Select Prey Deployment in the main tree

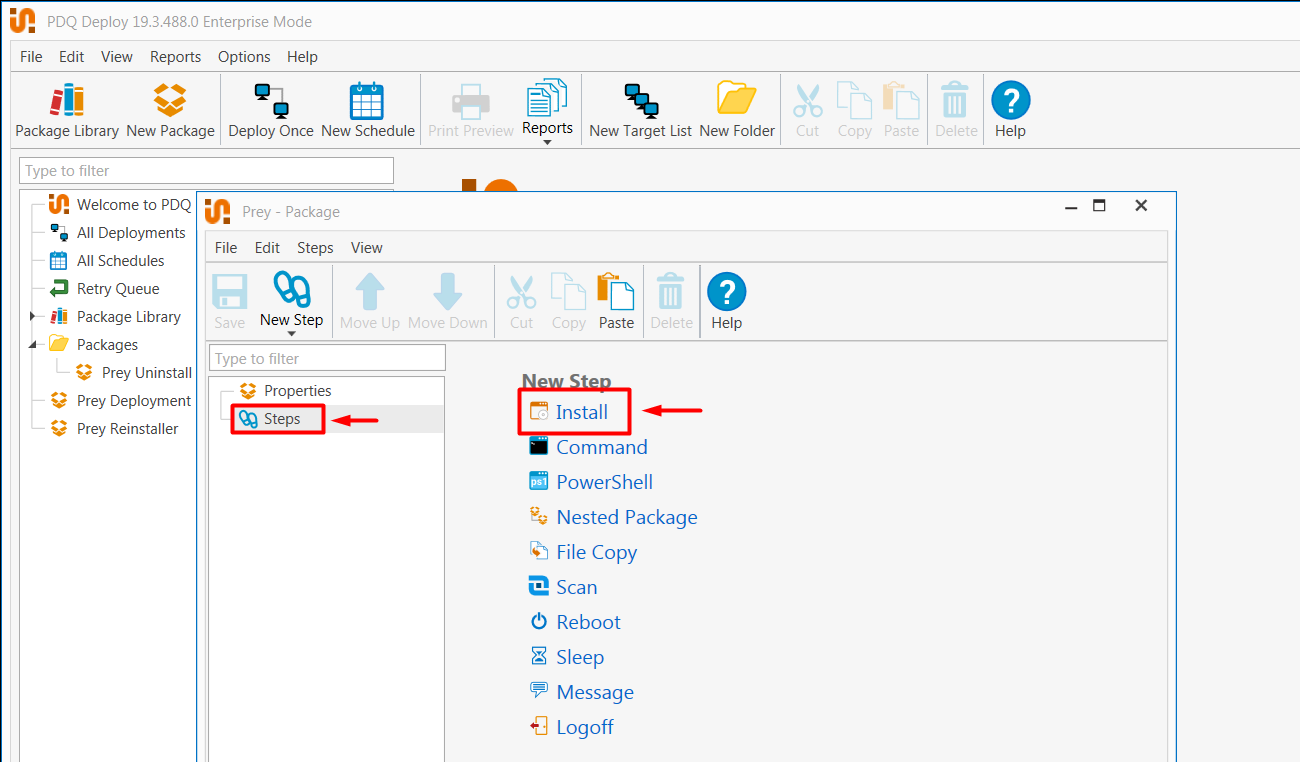click(x=133, y=401)
